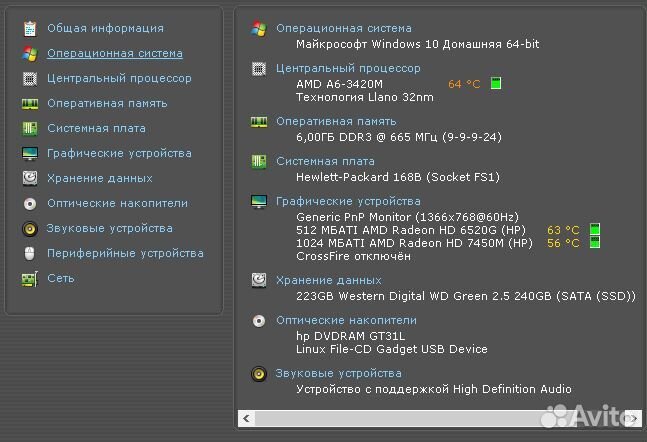Click the 6,00ГБ DDR3 memory line
The height and width of the screenshot is (442, 647).
click(x=399, y=137)
